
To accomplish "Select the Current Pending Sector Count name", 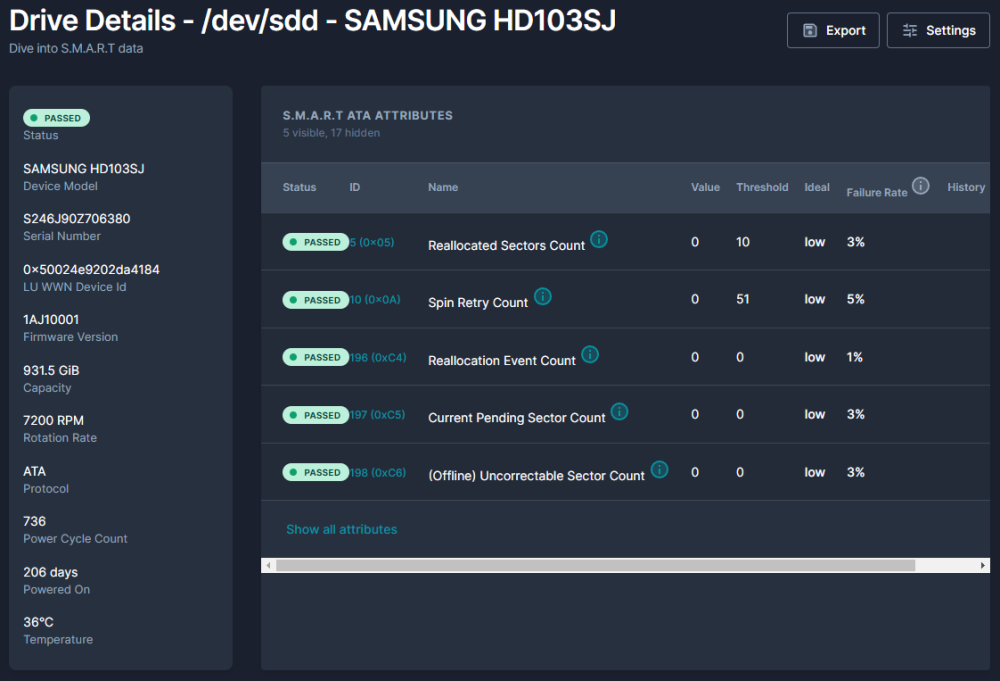I will 517,418.
